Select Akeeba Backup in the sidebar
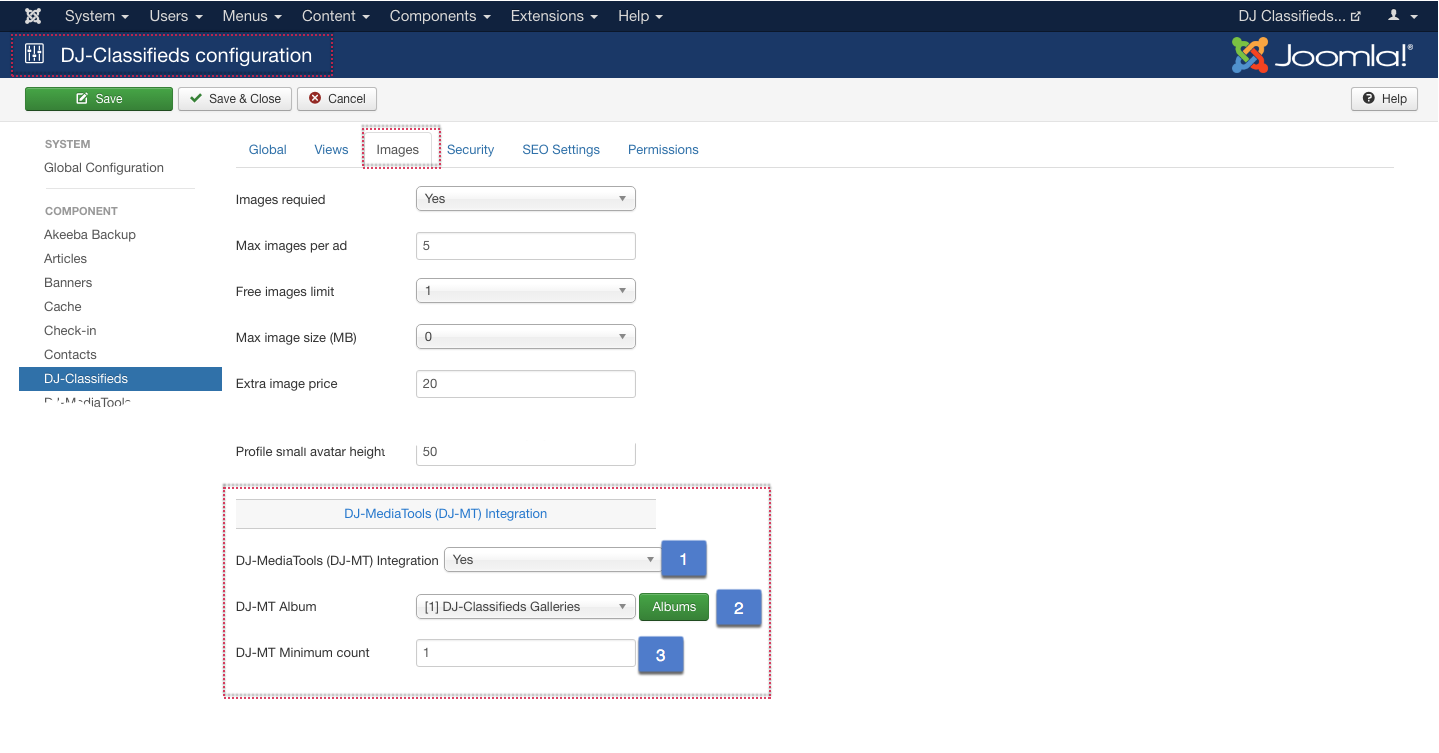This screenshot has height=753, width=1439. (90, 235)
